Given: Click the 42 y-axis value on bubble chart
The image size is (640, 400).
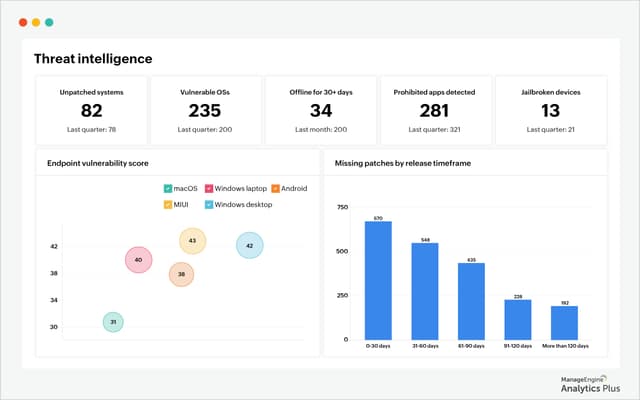Looking at the screenshot, I should point(54,246).
